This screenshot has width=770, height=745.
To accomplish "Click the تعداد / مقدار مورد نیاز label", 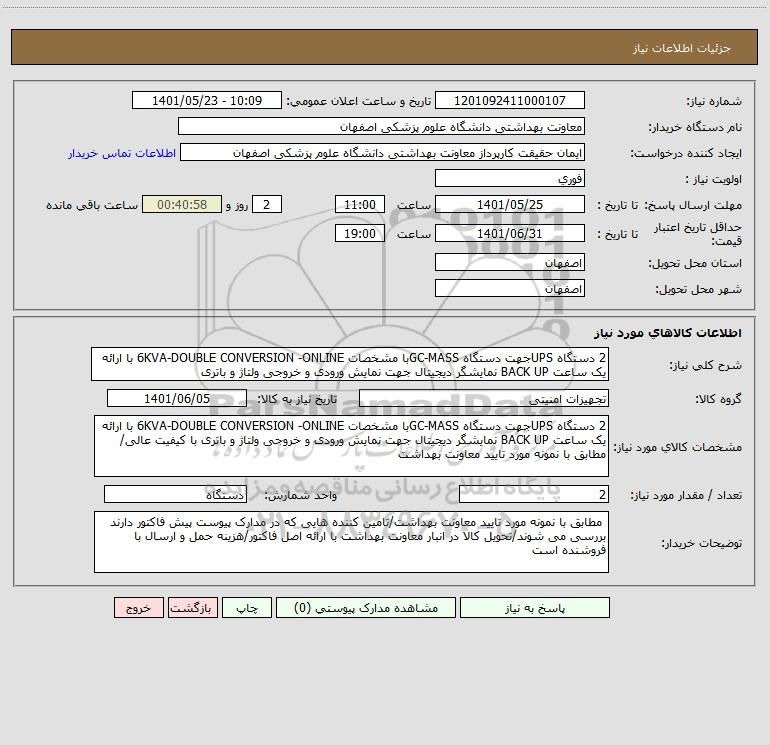I will [x=686, y=495].
